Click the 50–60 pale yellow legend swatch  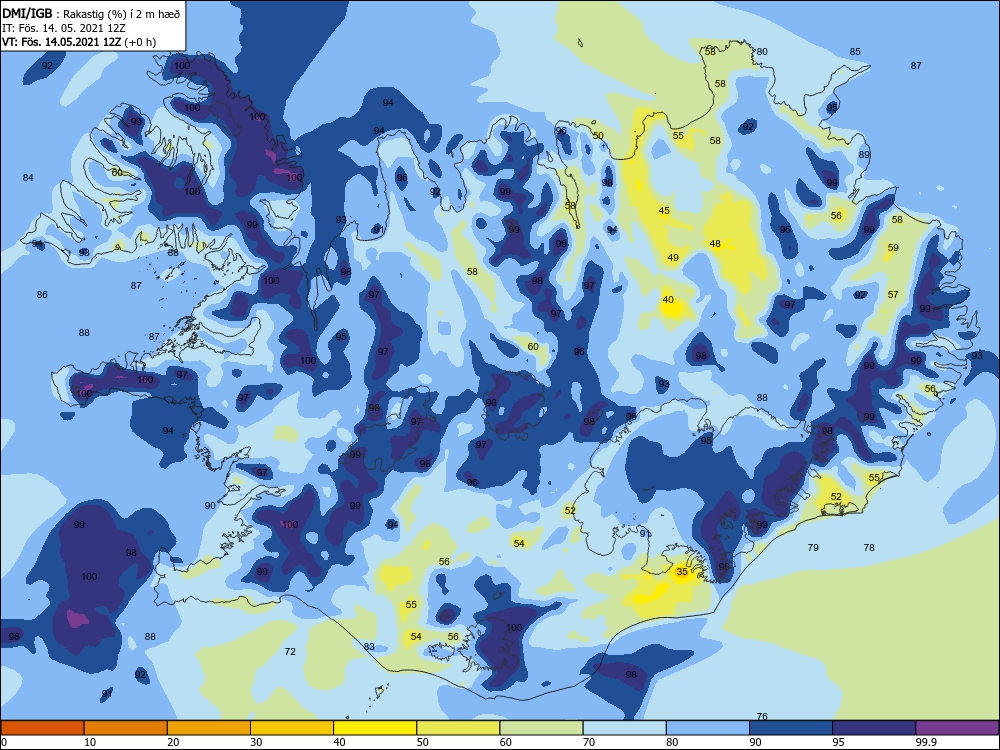pos(458,728)
